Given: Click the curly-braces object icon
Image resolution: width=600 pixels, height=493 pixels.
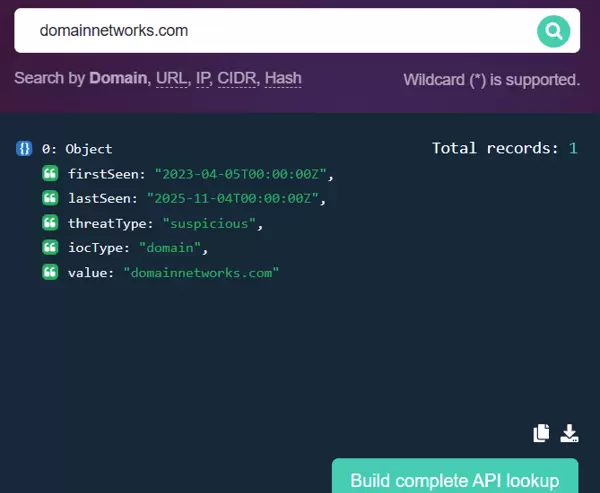Looking at the screenshot, I should [x=24, y=149].
